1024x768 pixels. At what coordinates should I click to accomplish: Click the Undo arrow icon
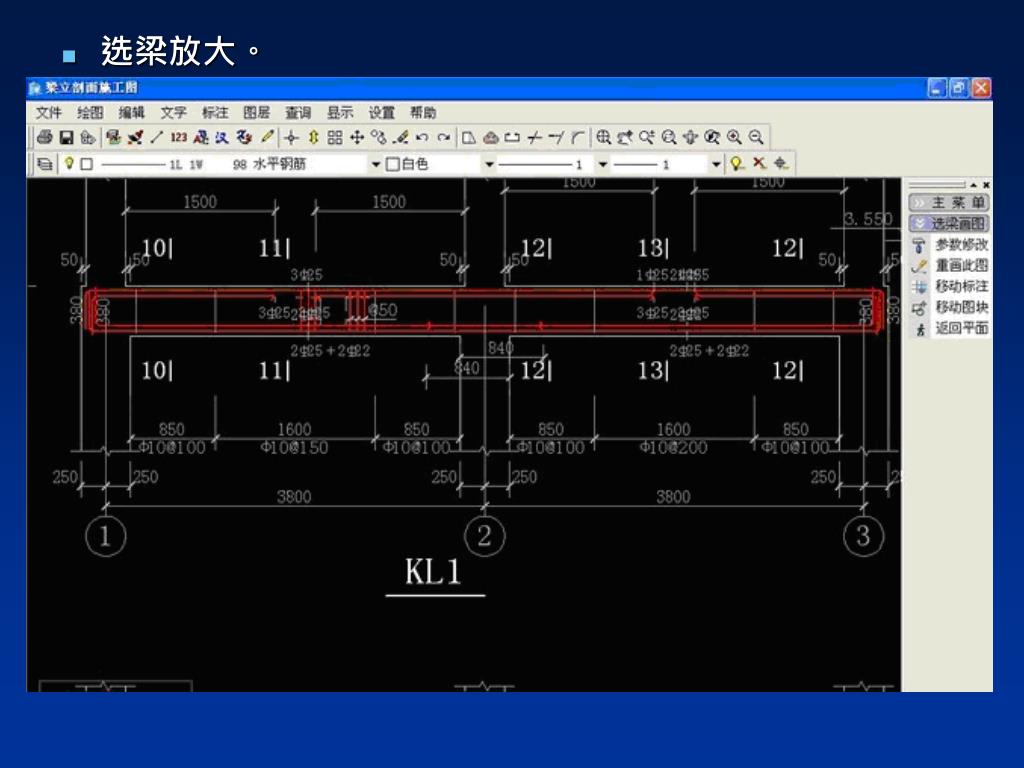coord(422,137)
